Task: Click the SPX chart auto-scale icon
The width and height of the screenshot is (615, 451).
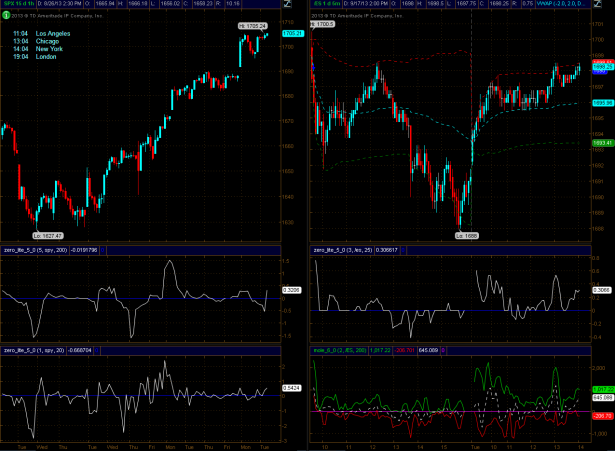Action: [287, 4]
